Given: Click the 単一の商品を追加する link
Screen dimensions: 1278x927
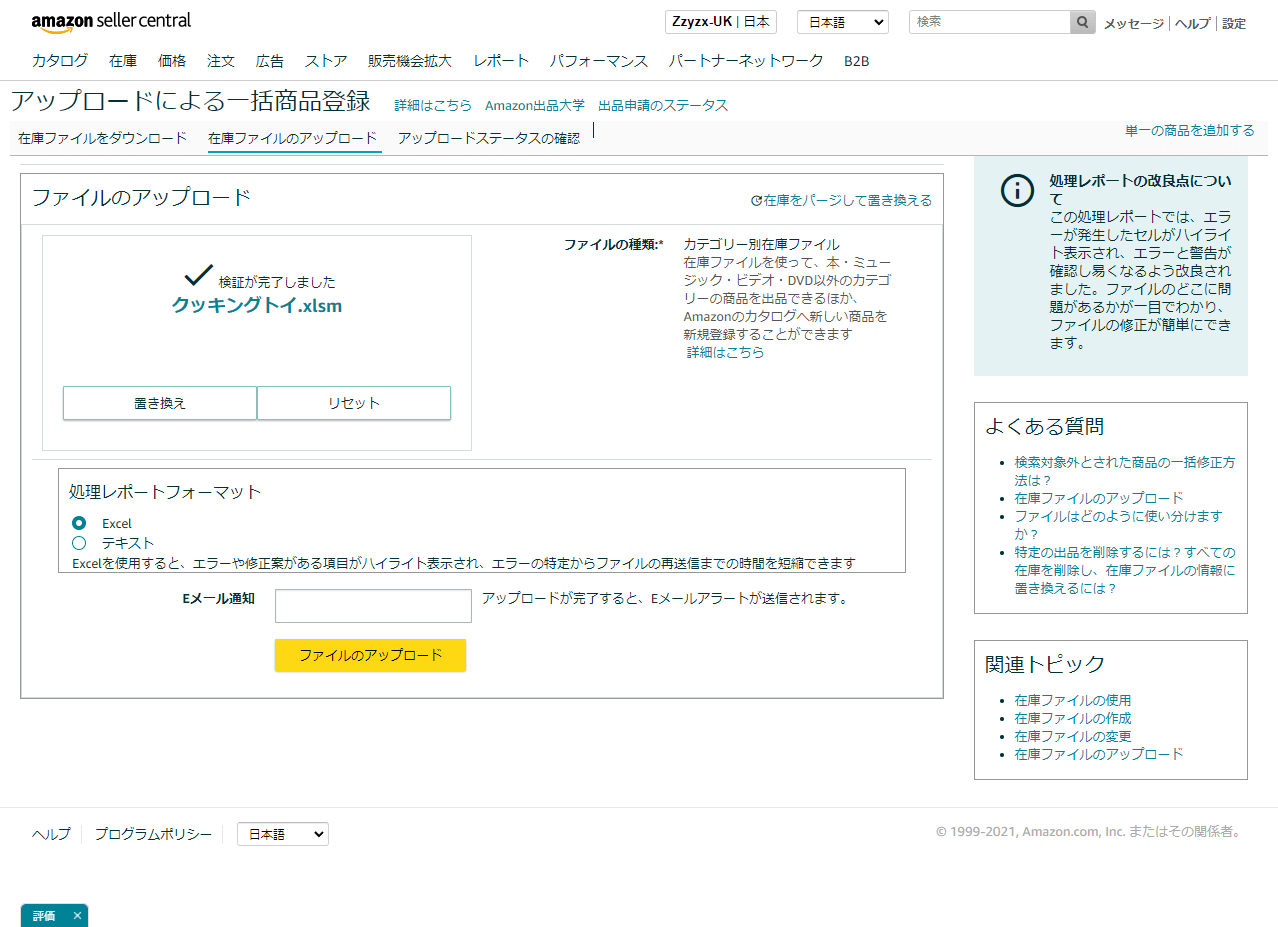Looking at the screenshot, I should (x=1189, y=131).
